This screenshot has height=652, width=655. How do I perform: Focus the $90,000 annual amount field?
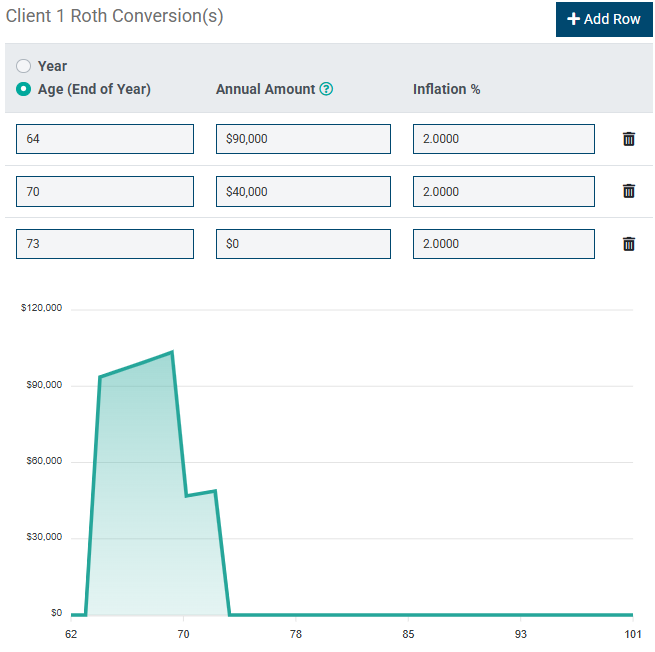pos(303,139)
